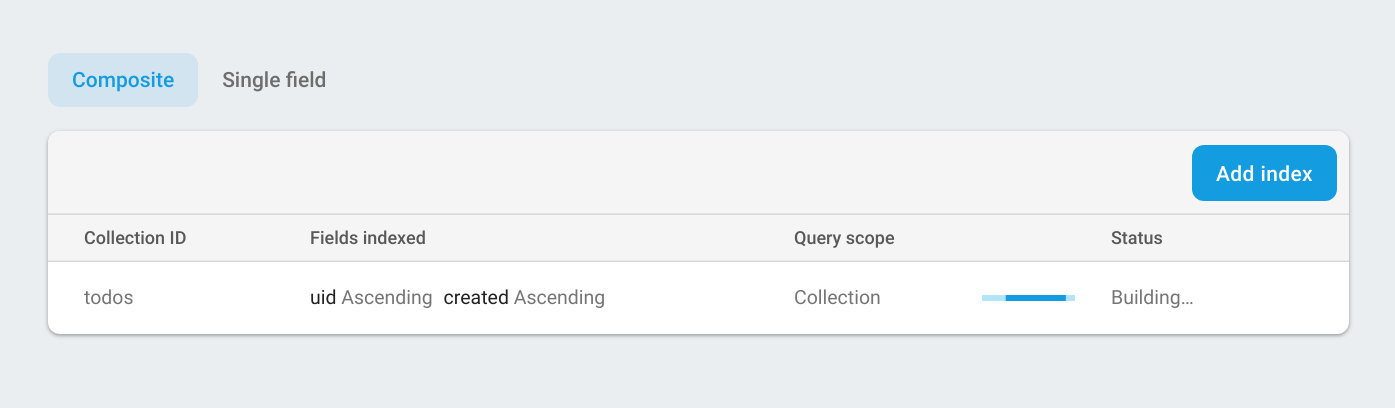Image resolution: width=1395 pixels, height=408 pixels.
Task: Click the Building… status text
Action: click(1152, 297)
